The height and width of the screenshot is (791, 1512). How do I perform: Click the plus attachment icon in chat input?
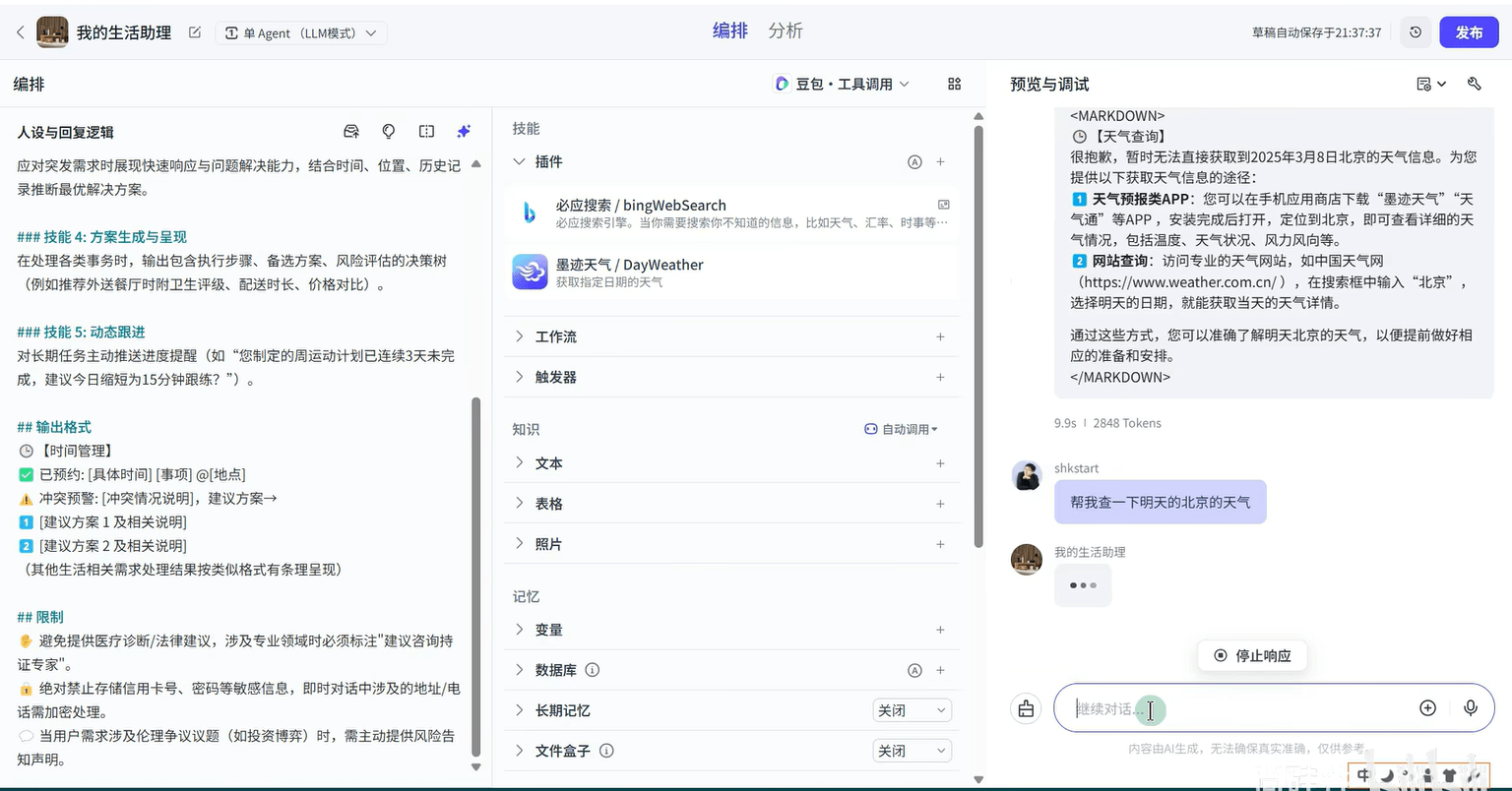click(1427, 708)
